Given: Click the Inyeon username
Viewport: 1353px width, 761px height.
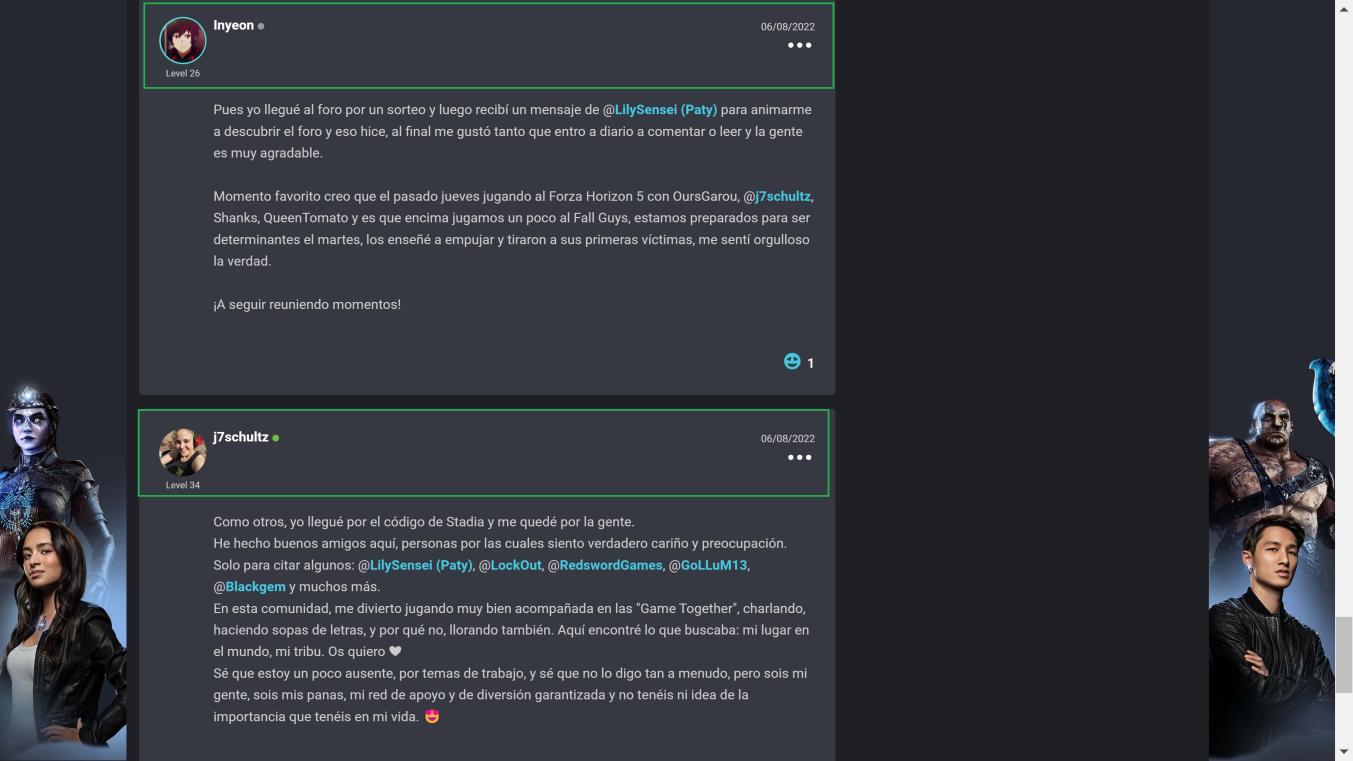Looking at the screenshot, I should pyautogui.click(x=233, y=26).
